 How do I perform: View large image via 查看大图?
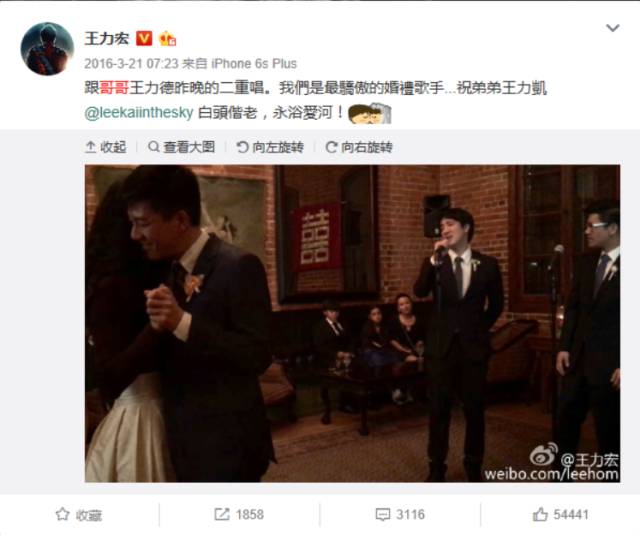[182, 147]
